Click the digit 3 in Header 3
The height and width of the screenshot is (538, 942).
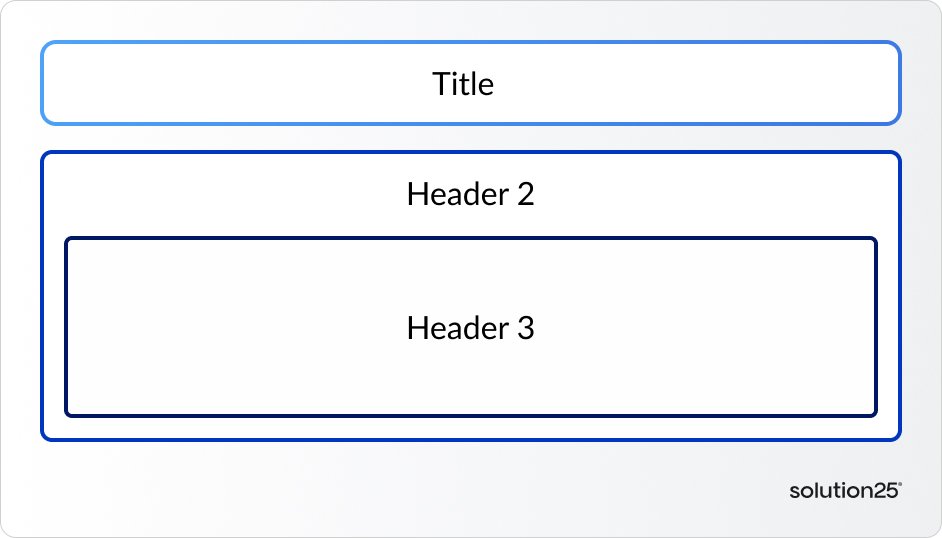[525, 328]
